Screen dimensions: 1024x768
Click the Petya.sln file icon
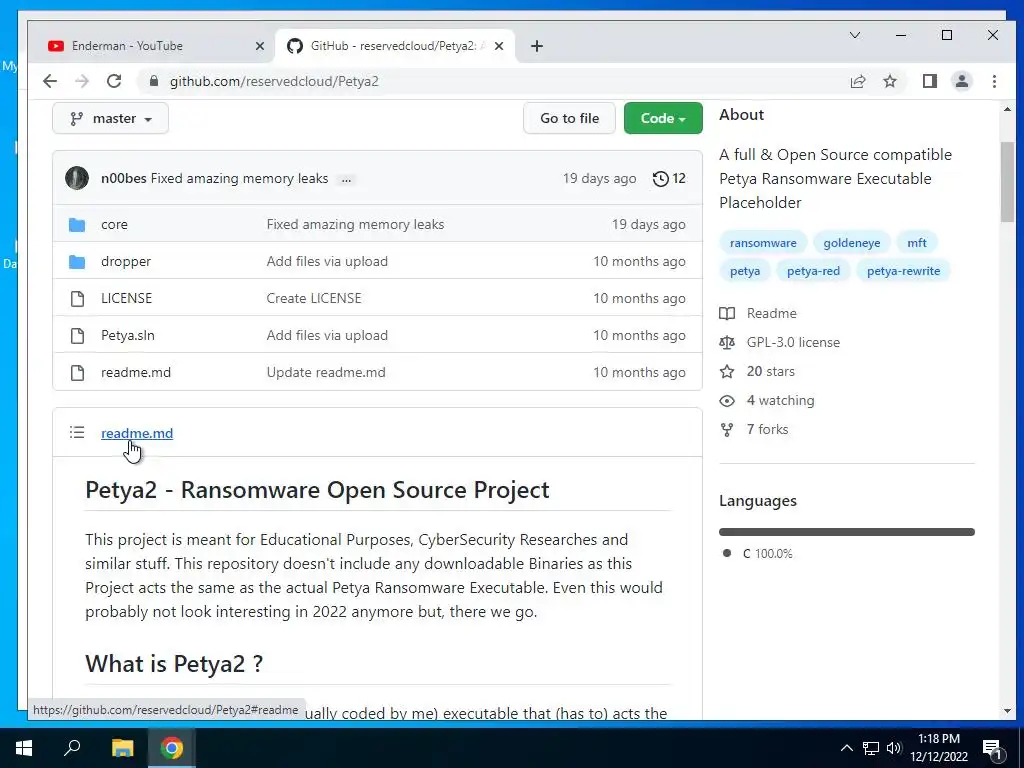click(77, 336)
